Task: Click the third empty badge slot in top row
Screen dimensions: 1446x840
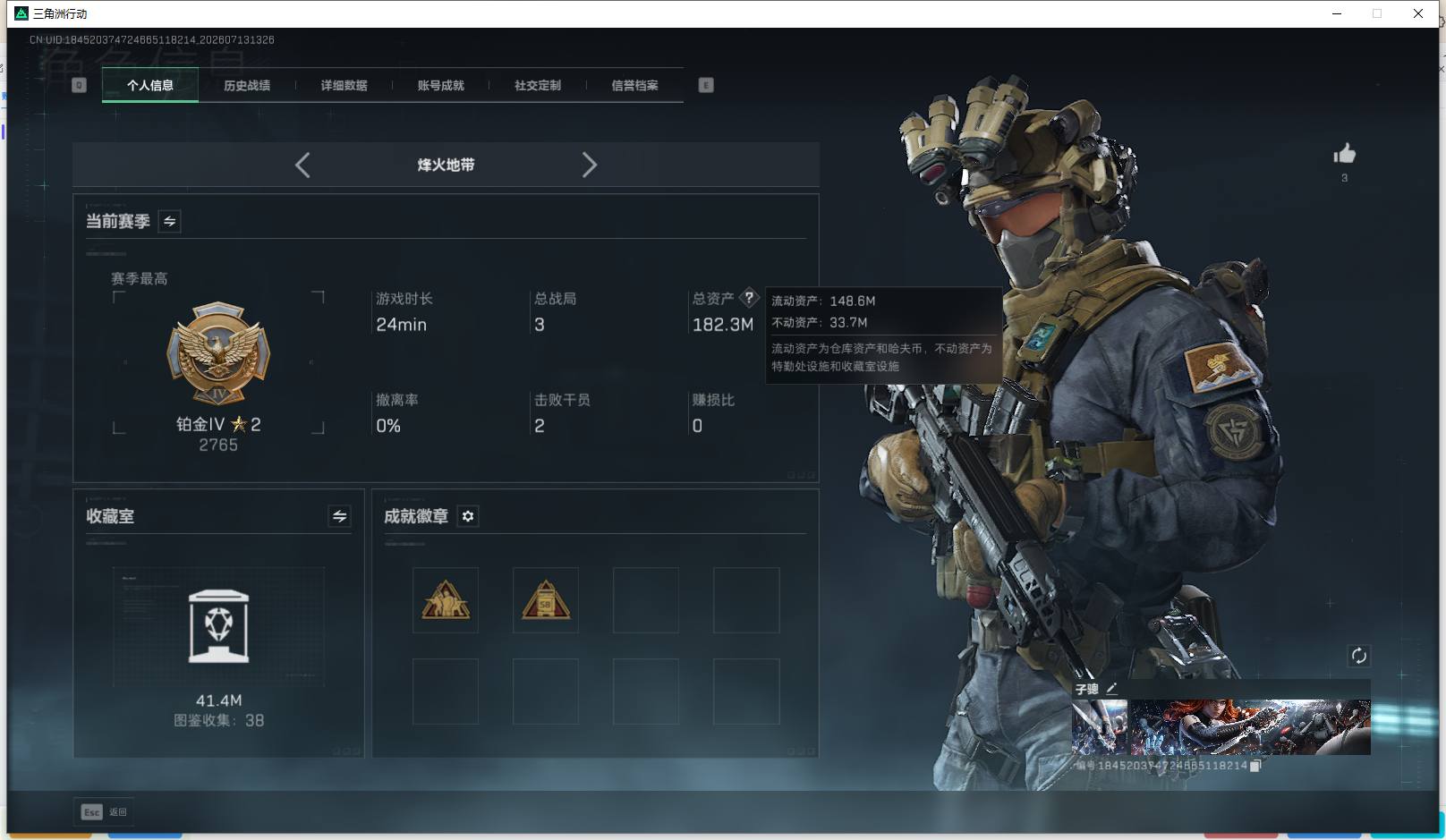Action: (646, 600)
